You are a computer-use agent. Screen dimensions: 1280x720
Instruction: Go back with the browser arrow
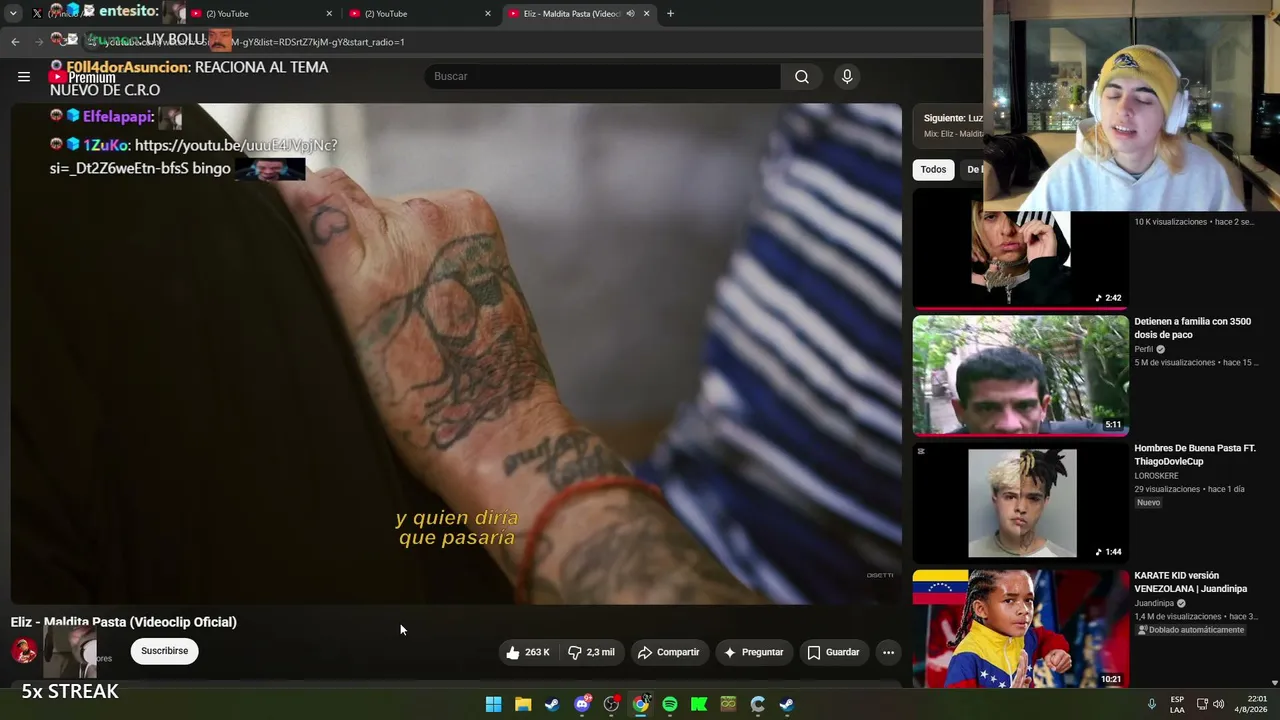(x=15, y=42)
